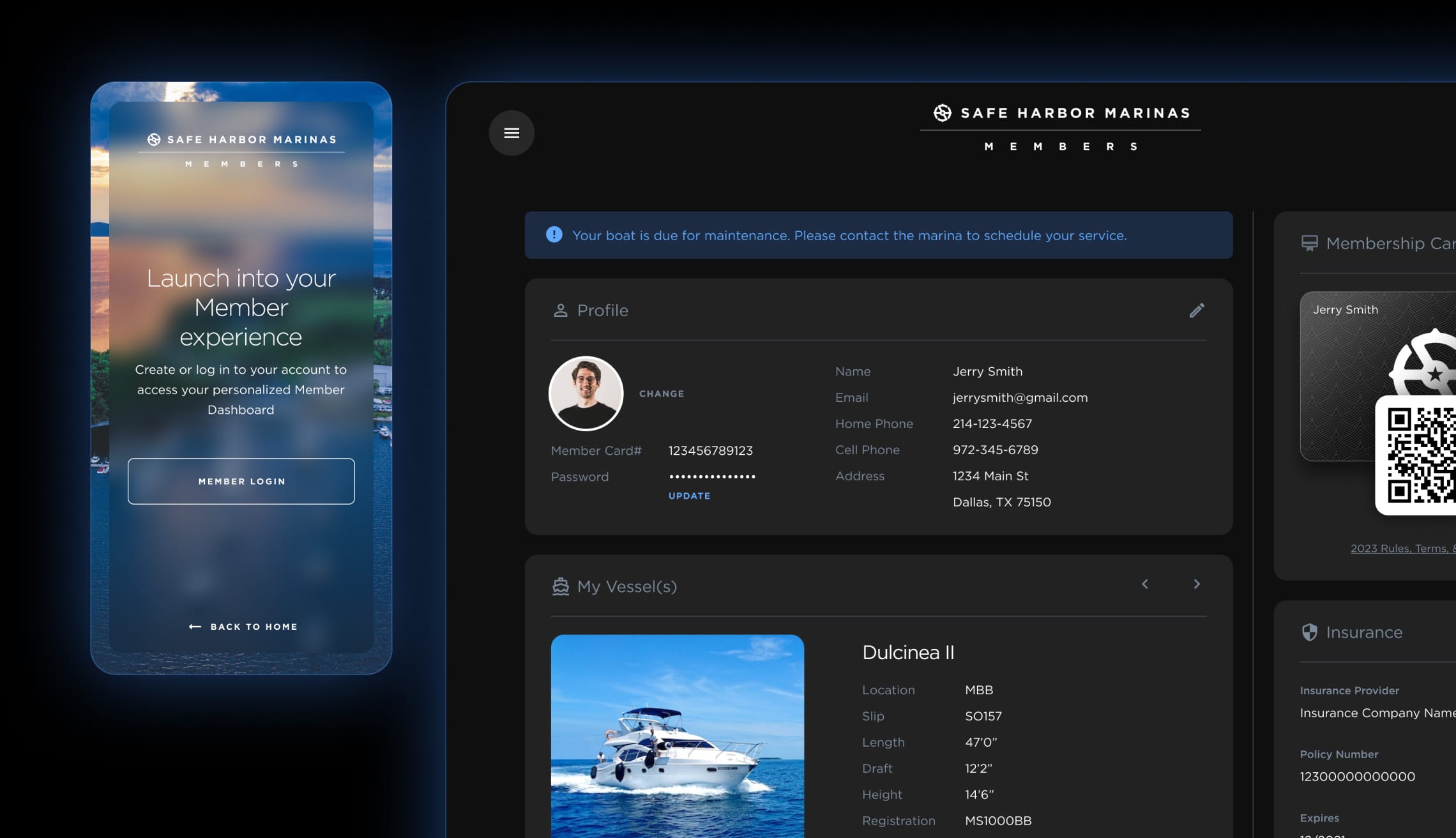Click UPDATE under the password

pos(689,496)
